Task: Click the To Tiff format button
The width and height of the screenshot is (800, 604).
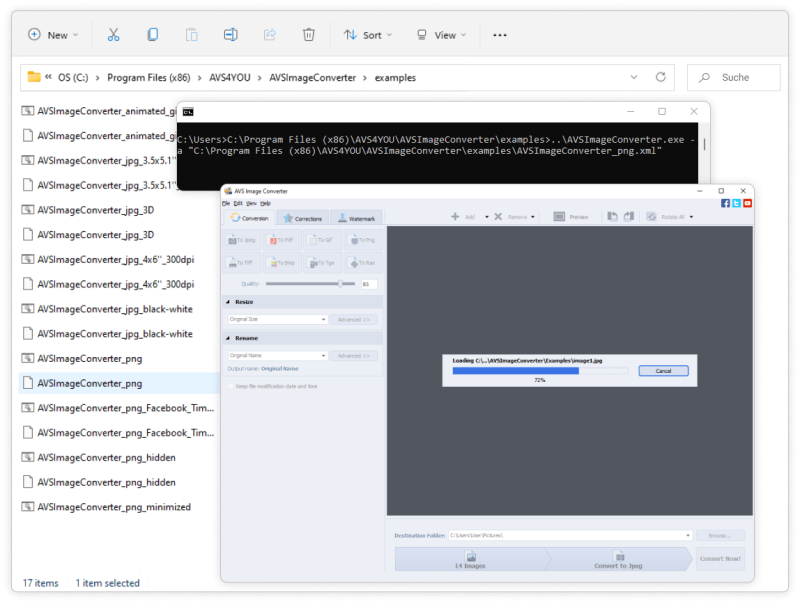Action: point(242,263)
